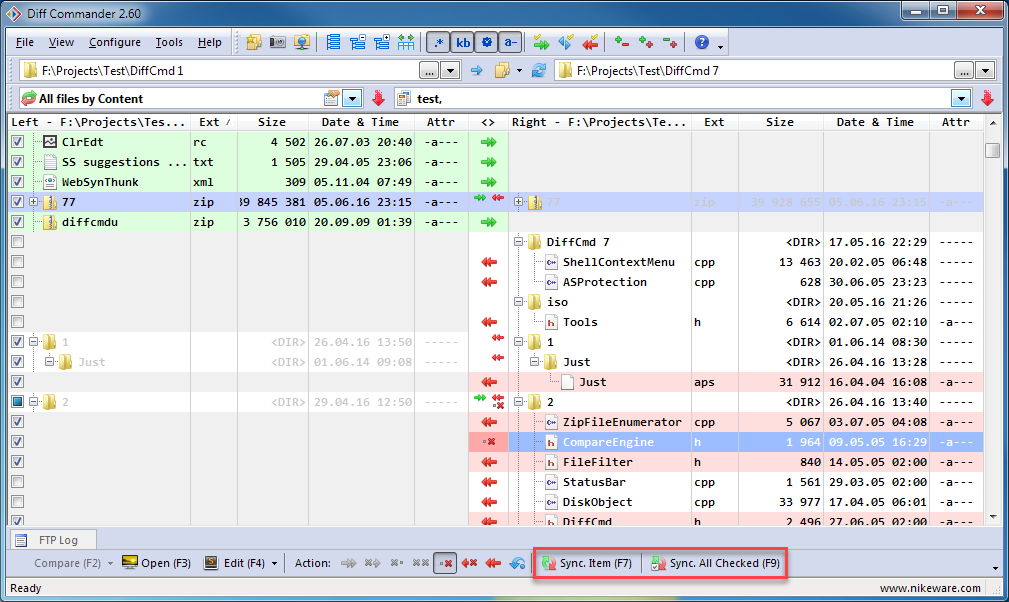Click the green right arrow for ClrEdt row
Image resolution: width=1009 pixels, height=602 pixels.
click(489, 142)
